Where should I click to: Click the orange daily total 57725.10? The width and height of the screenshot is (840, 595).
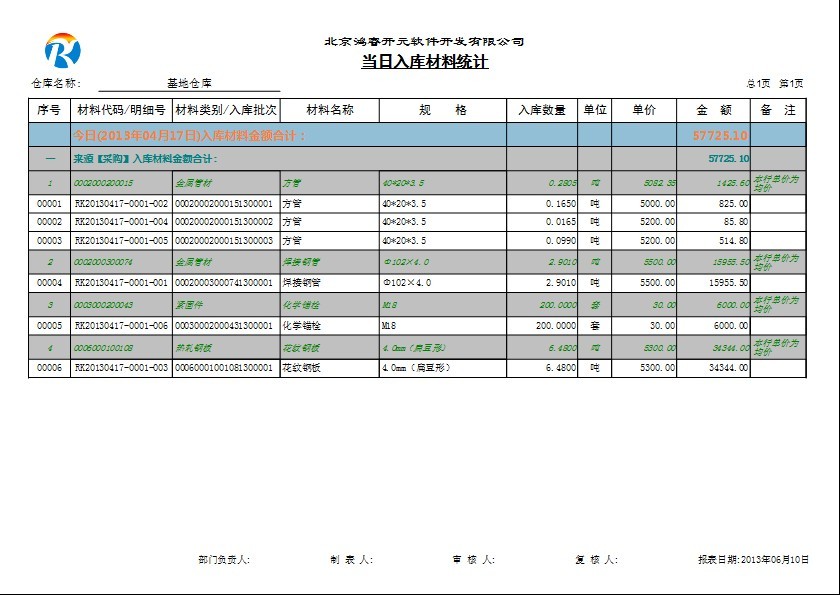(720, 135)
